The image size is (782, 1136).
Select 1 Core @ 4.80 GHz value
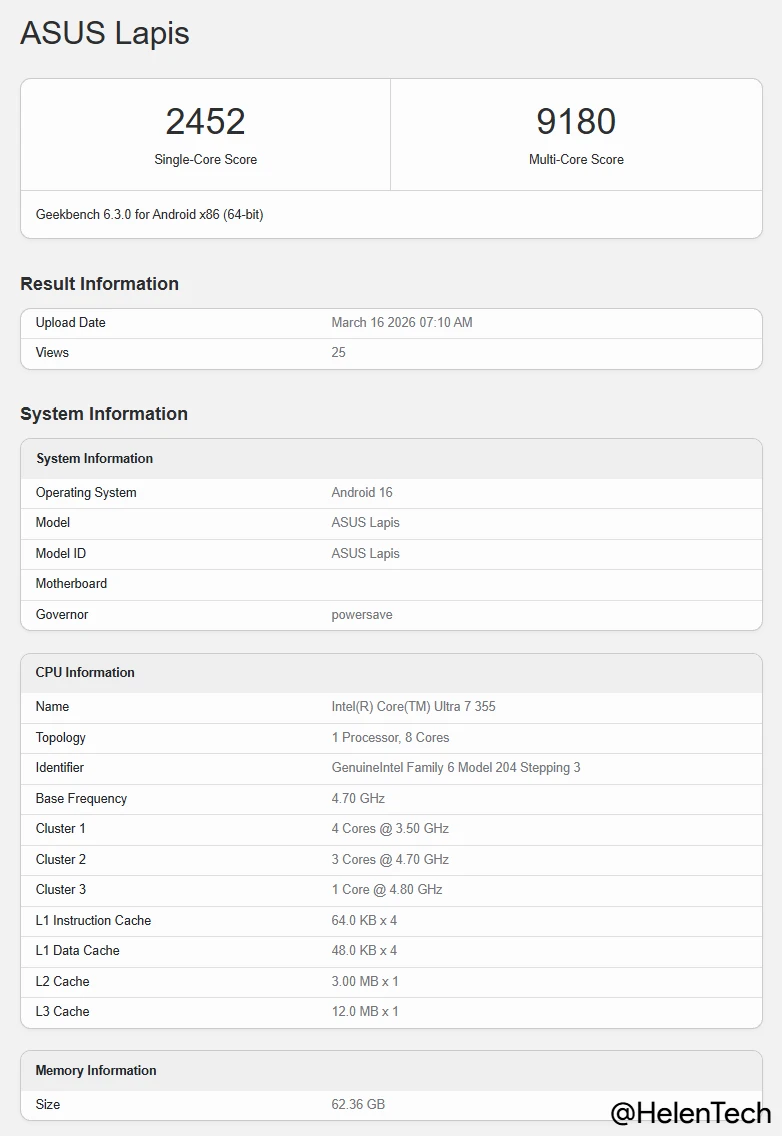386,890
